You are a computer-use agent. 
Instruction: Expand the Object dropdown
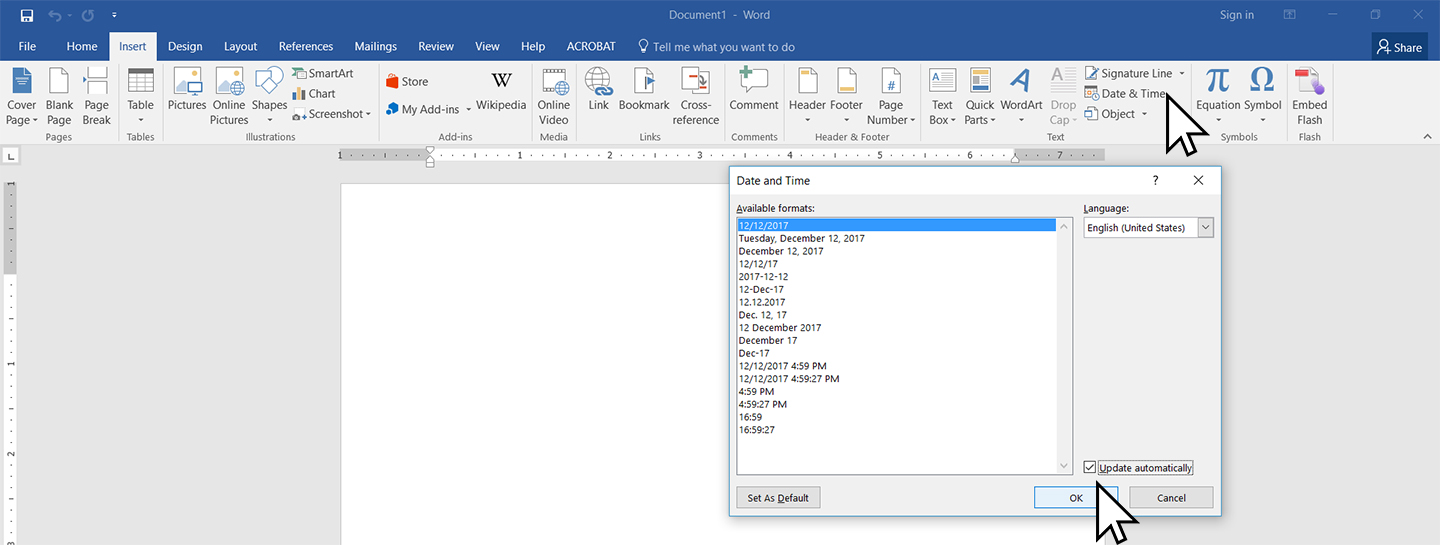[1144, 114]
